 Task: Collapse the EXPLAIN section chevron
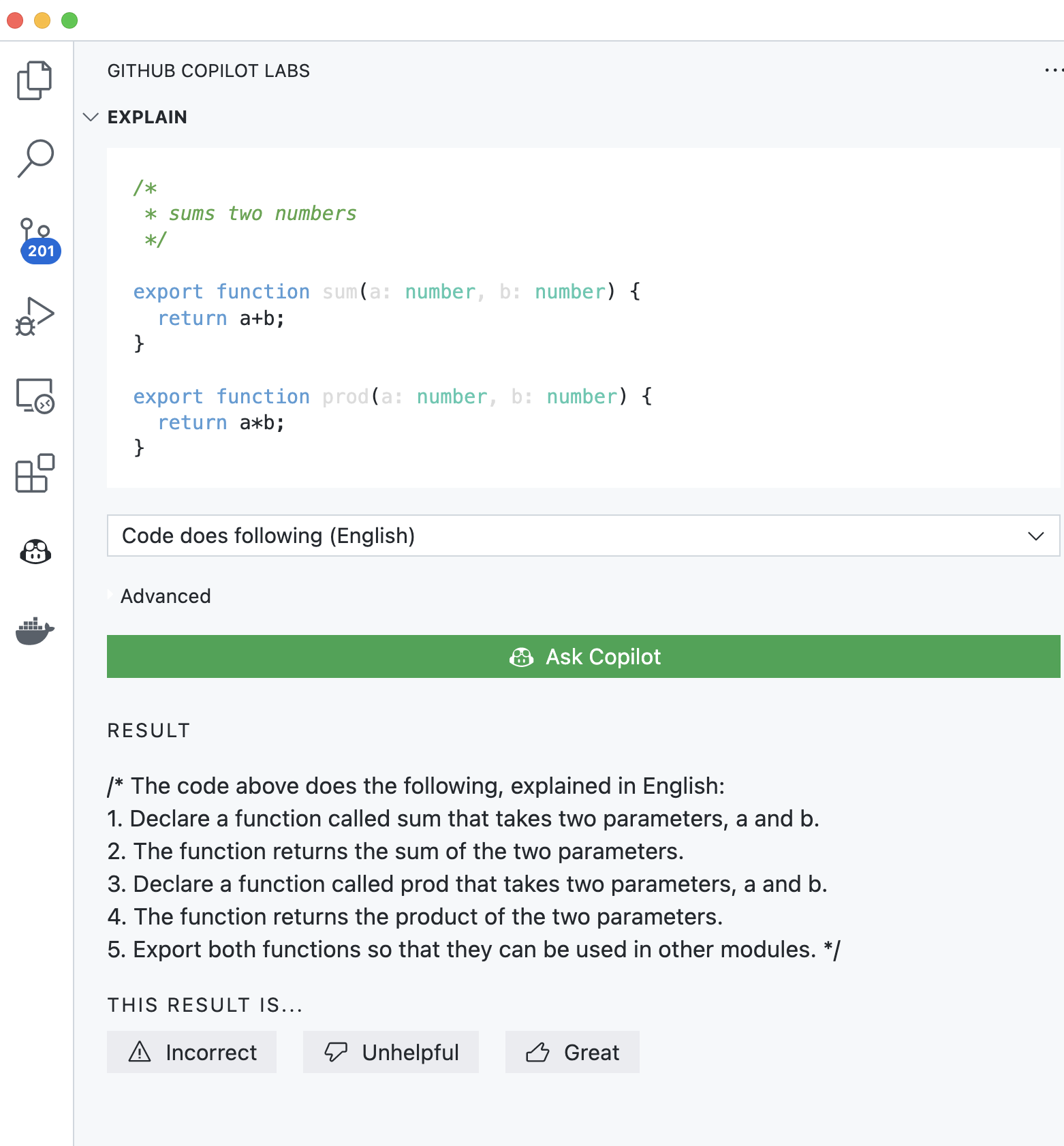tap(91, 117)
